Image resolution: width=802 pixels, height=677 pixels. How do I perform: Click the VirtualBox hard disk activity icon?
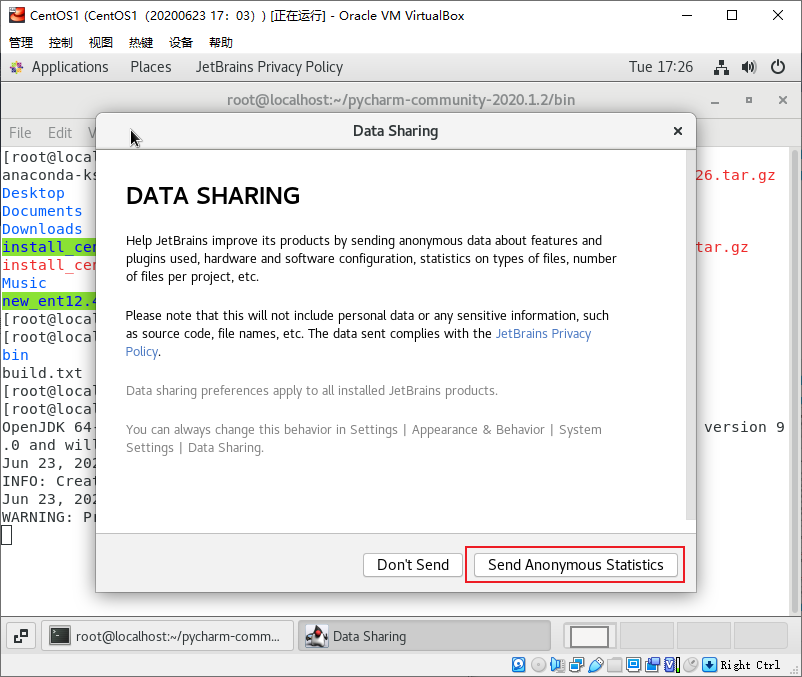(519, 665)
